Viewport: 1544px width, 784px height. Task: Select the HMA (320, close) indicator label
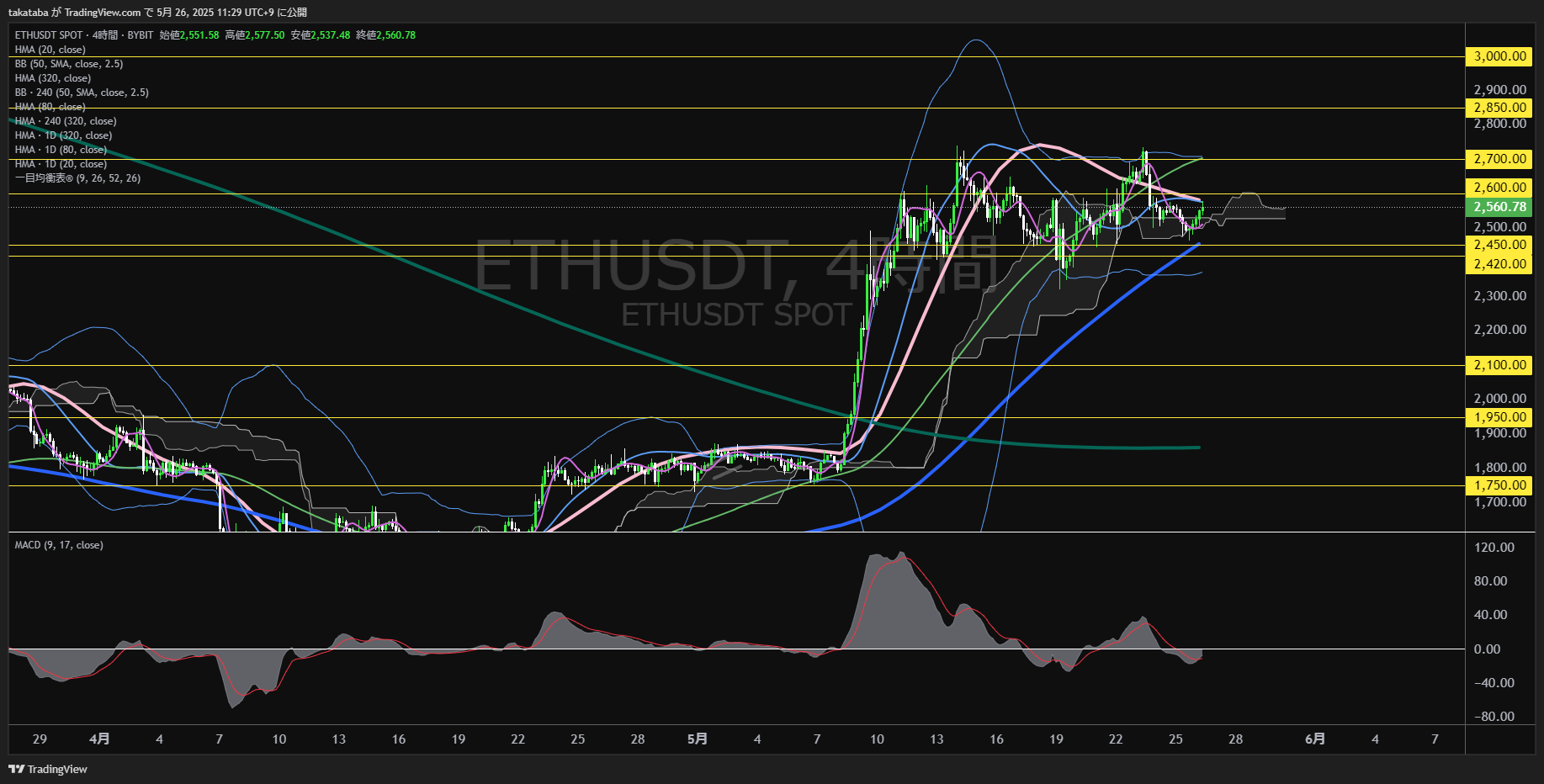pos(53,78)
